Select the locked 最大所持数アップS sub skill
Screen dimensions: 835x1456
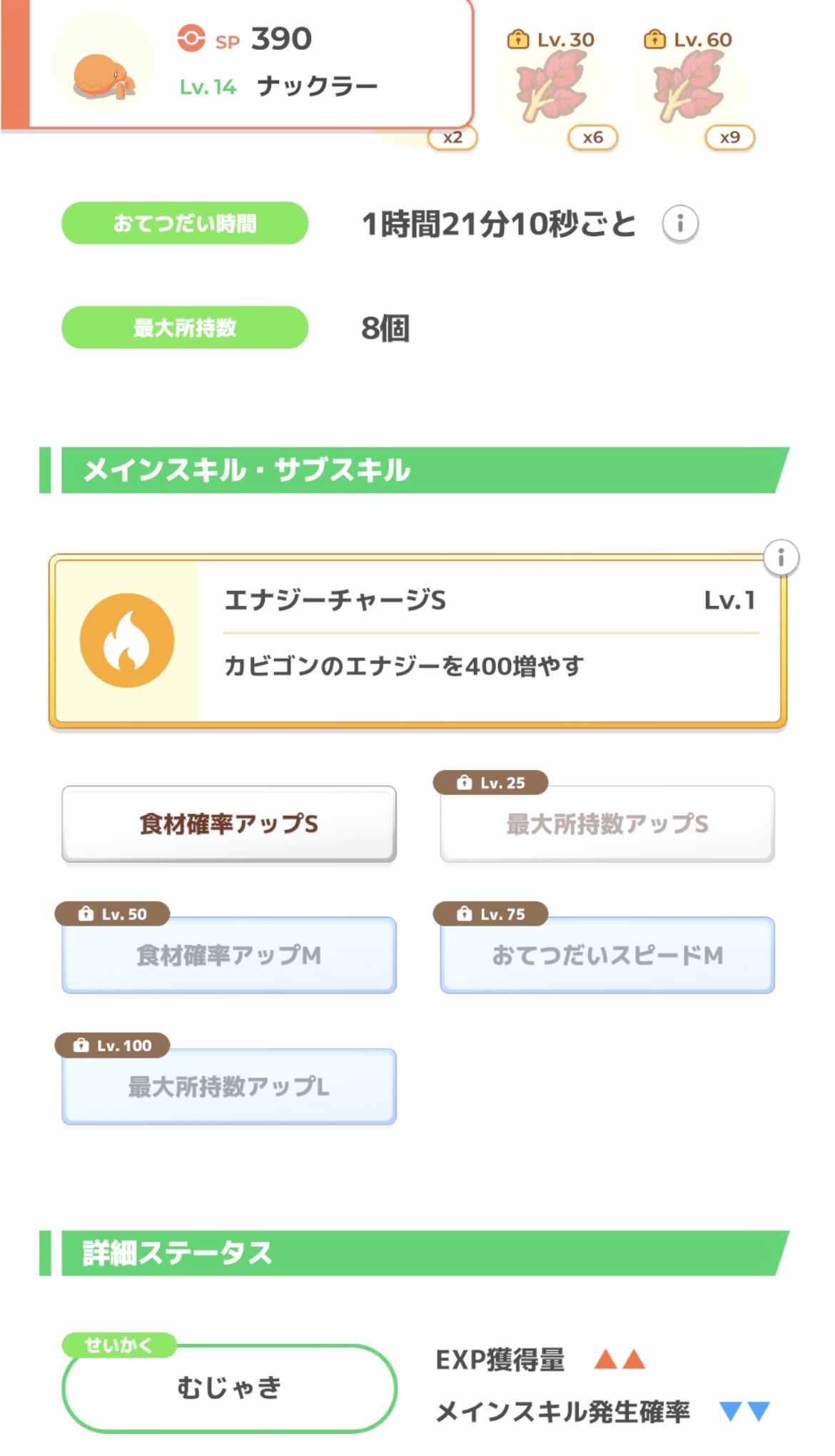click(x=607, y=825)
